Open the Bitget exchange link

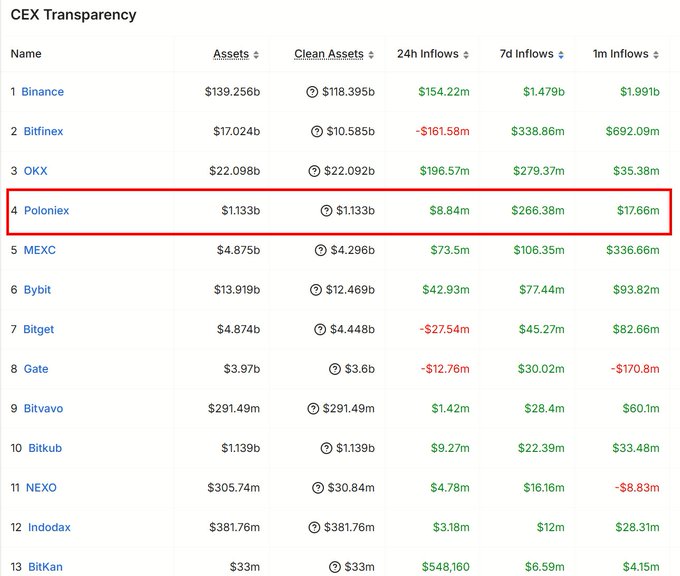[39, 330]
